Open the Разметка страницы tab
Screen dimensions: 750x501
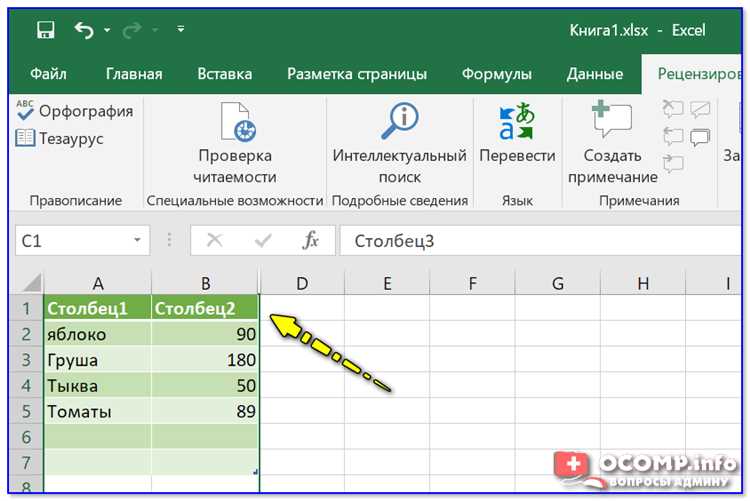(357, 74)
